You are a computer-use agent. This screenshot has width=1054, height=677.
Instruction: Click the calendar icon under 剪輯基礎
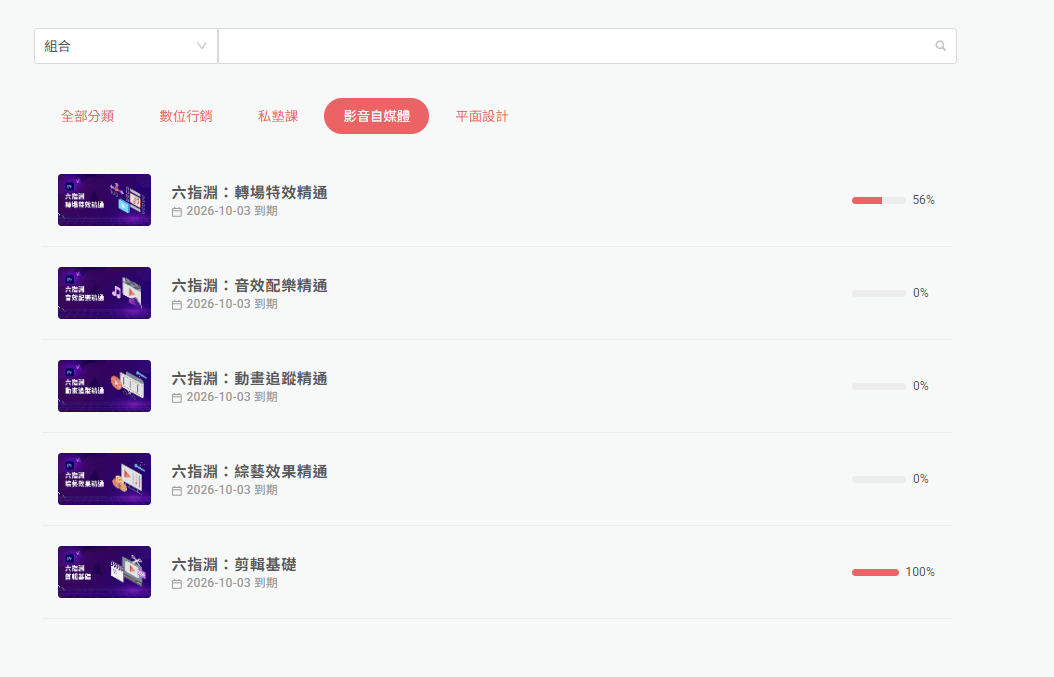click(177, 584)
